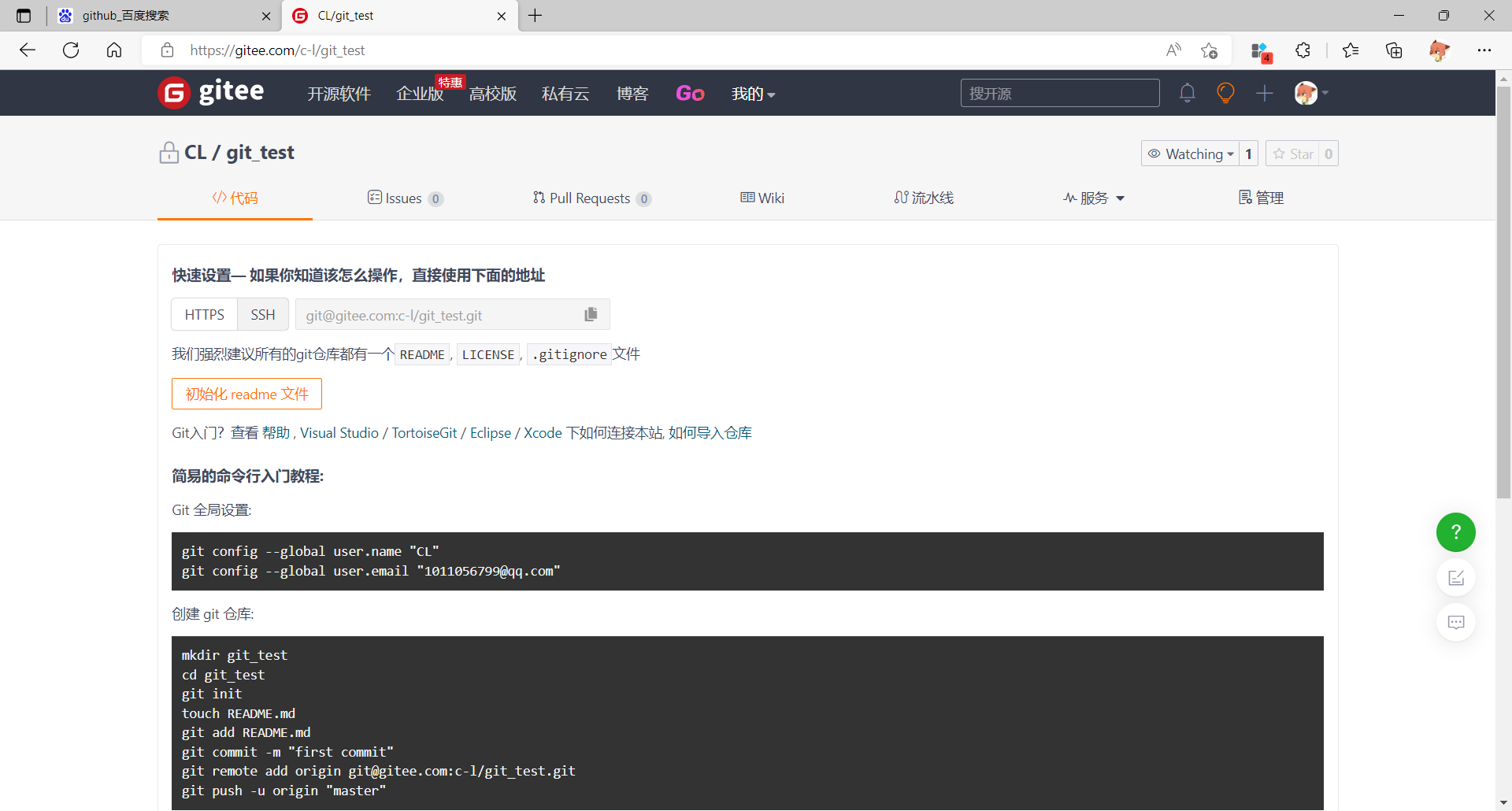The height and width of the screenshot is (811, 1512).
Task: Click the page vertical scrollbar thumb
Action: (1503, 291)
